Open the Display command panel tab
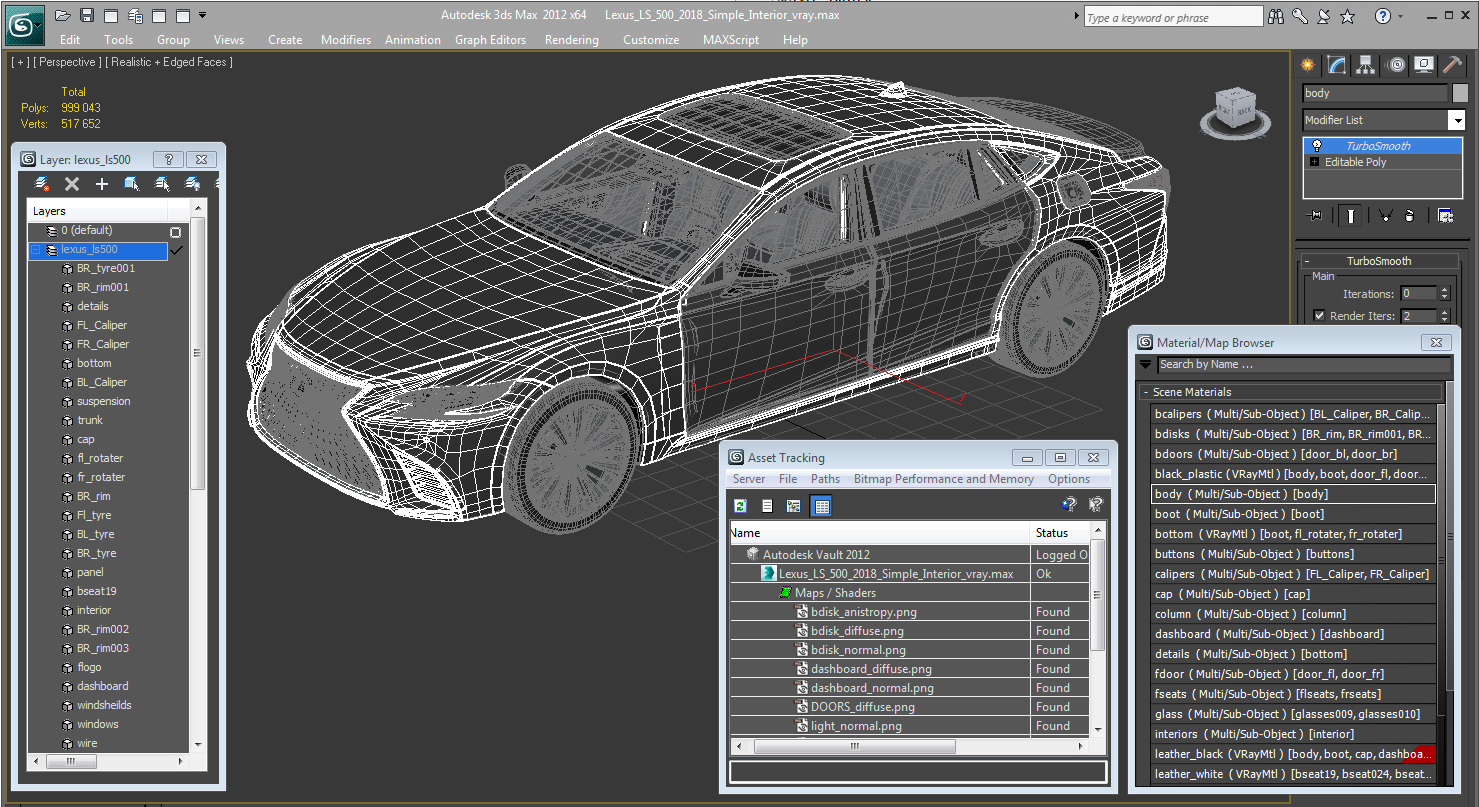Viewport: 1479px width, 807px height. tap(1424, 65)
